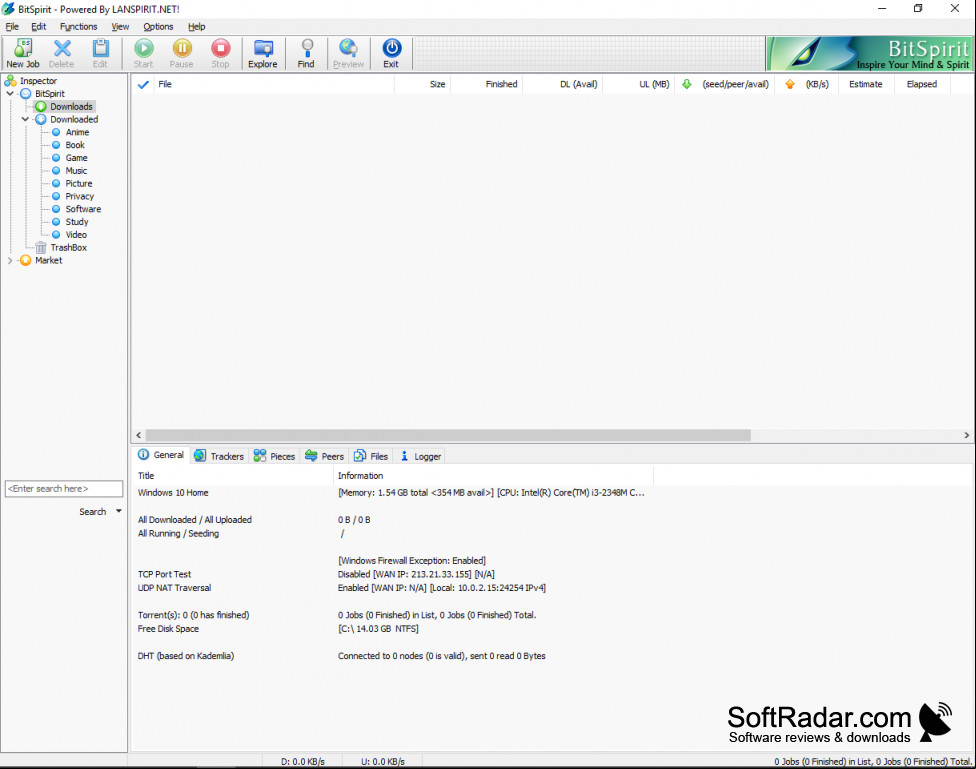This screenshot has width=976, height=769.
Task: Click the orange upload arrow column icon
Action: [x=790, y=84]
